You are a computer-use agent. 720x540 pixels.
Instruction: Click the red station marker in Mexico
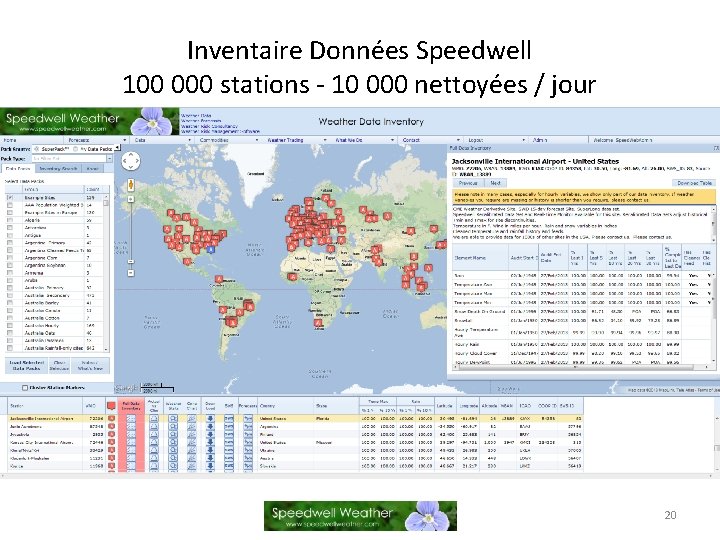pos(187,262)
